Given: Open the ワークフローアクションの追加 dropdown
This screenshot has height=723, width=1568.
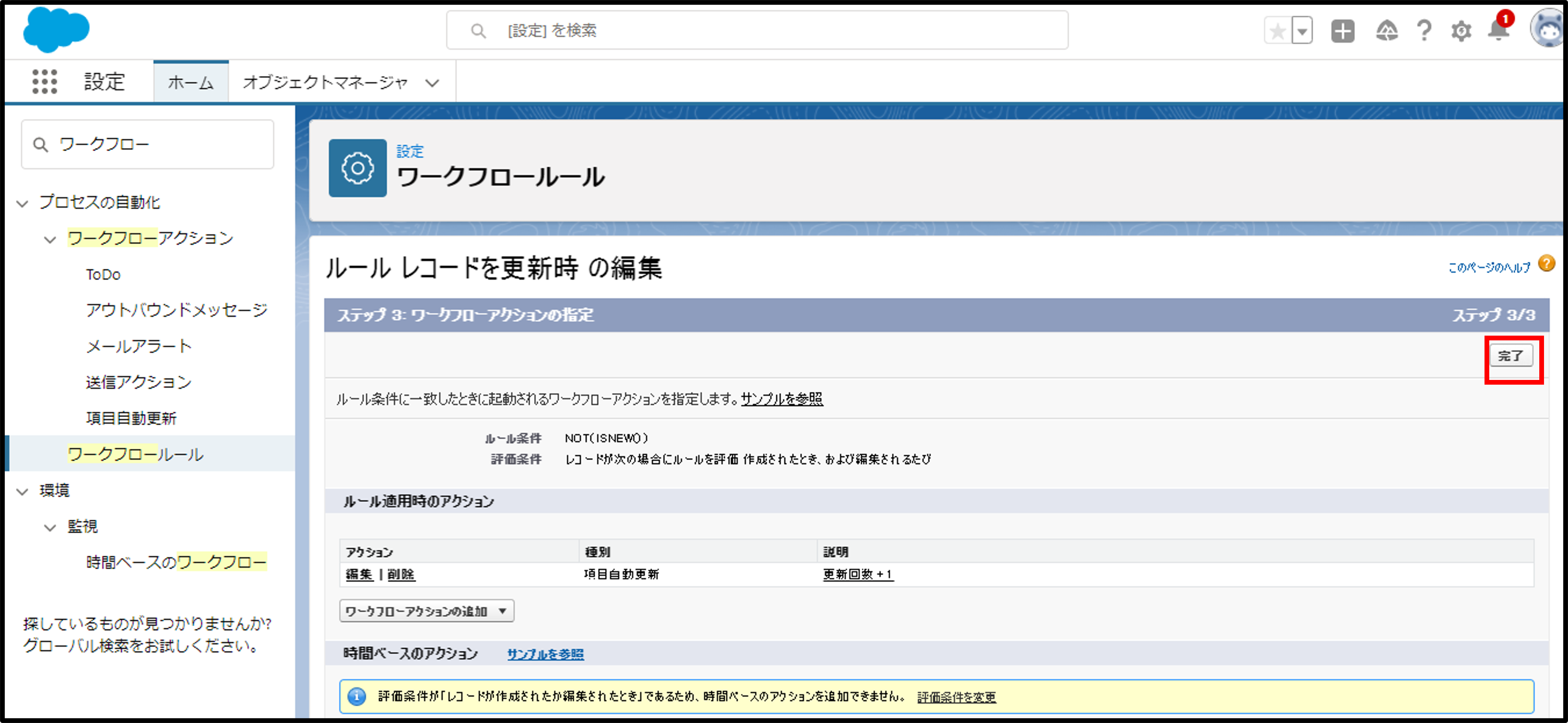Looking at the screenshot, I should (426, 611).
